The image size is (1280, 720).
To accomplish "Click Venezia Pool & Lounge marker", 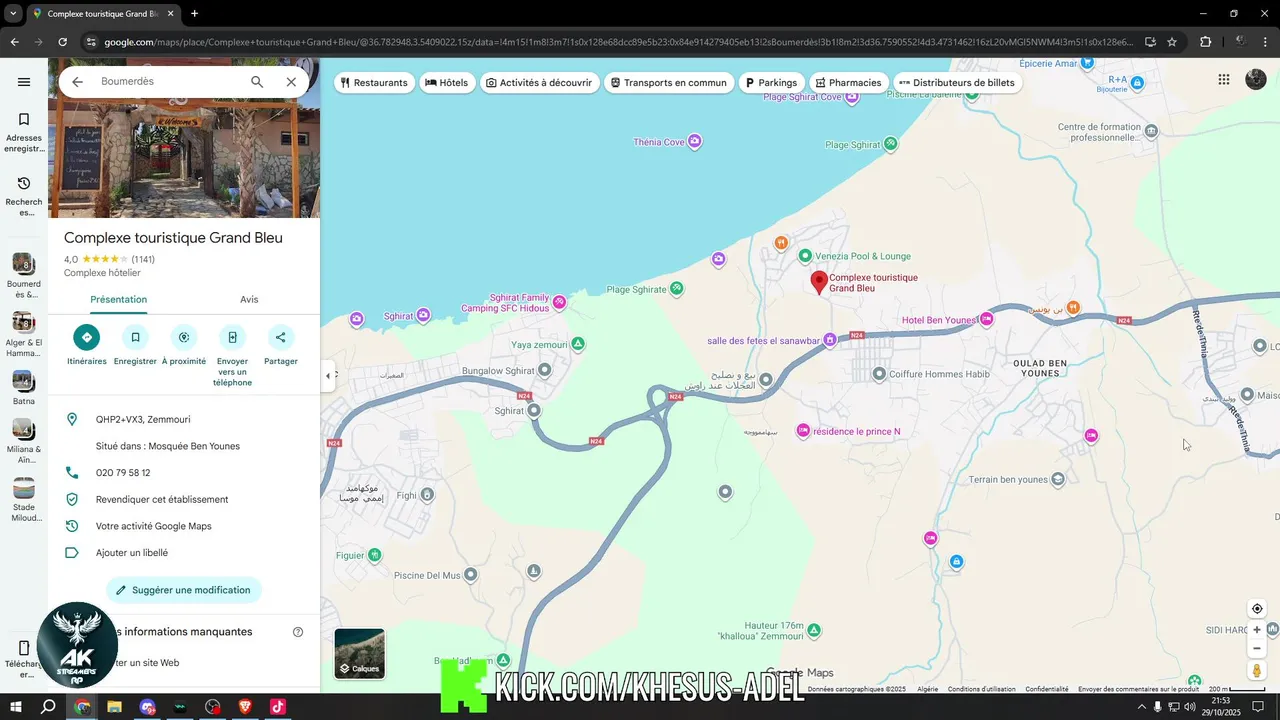I will [807, 256].
